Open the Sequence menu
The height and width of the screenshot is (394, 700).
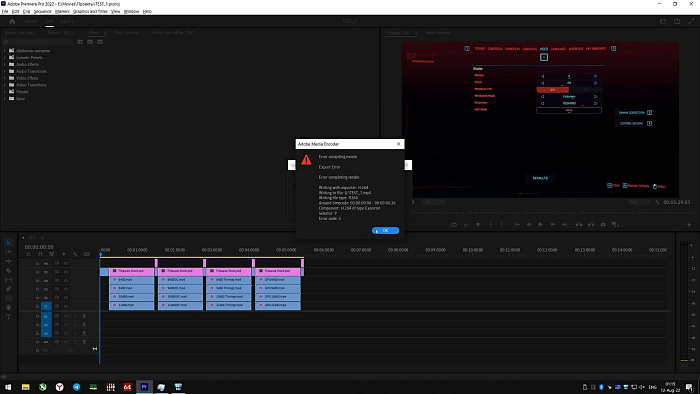click(42, 11)
